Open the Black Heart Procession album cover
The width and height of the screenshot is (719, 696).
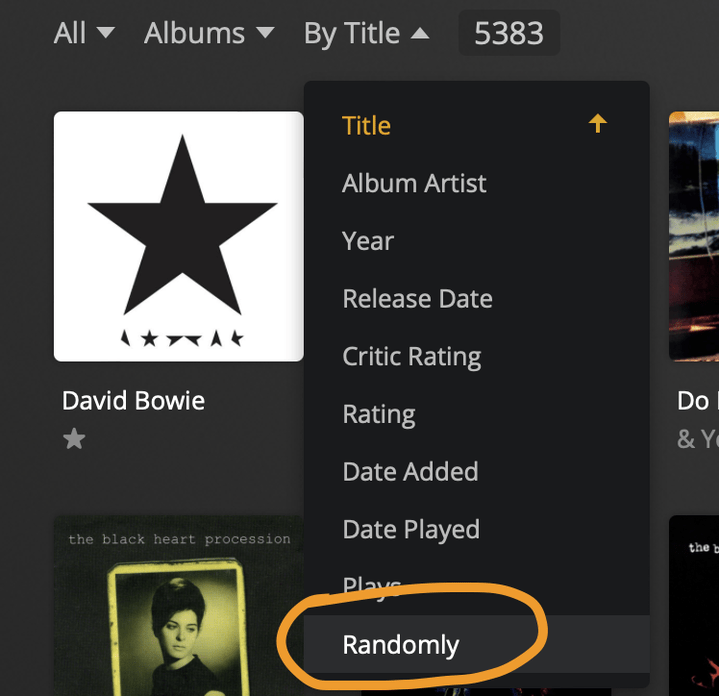coord(178,605)
